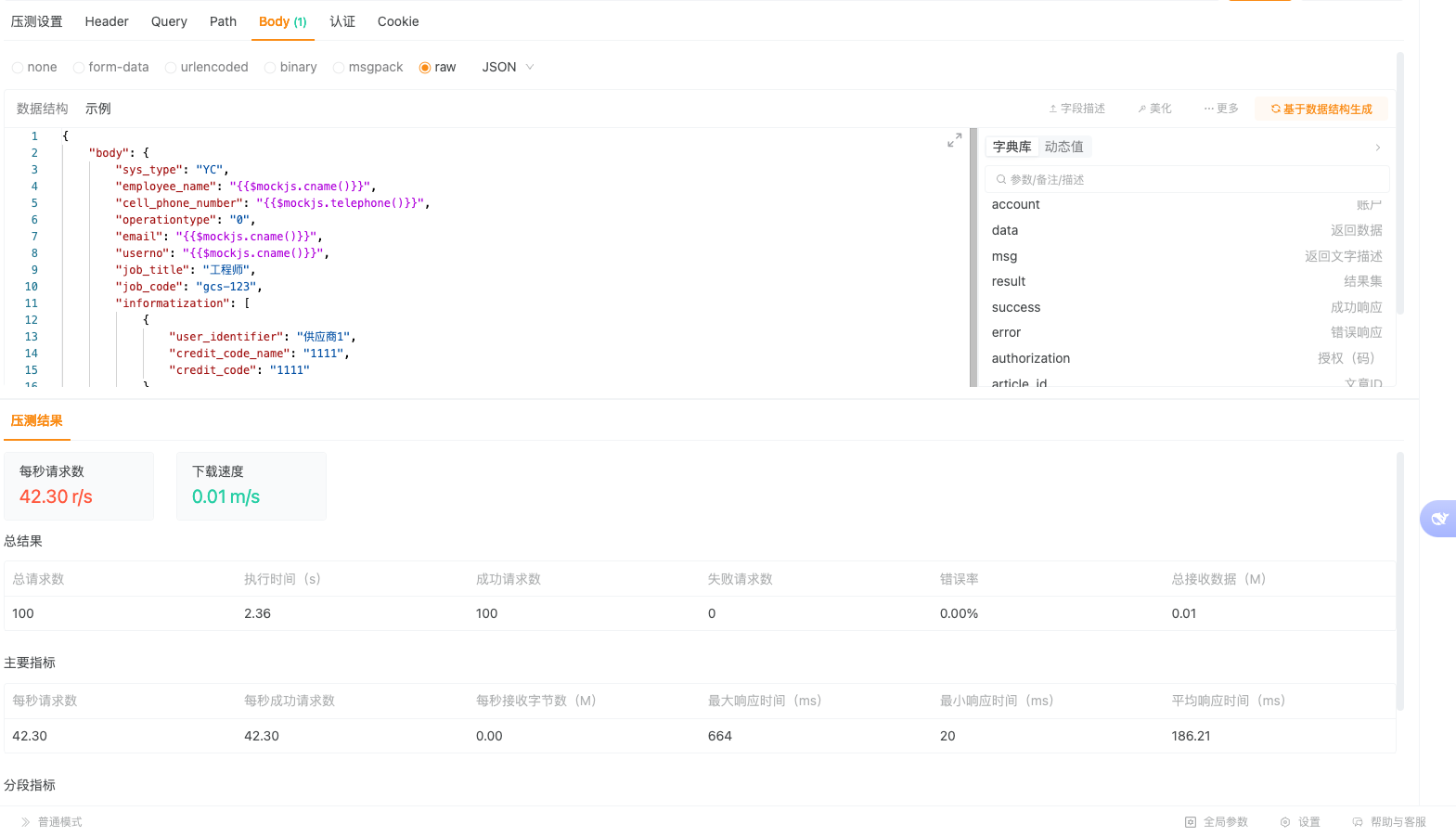Open 帮助与客服 help and support
1456x837 pixels.
[x=1389, y=822]
